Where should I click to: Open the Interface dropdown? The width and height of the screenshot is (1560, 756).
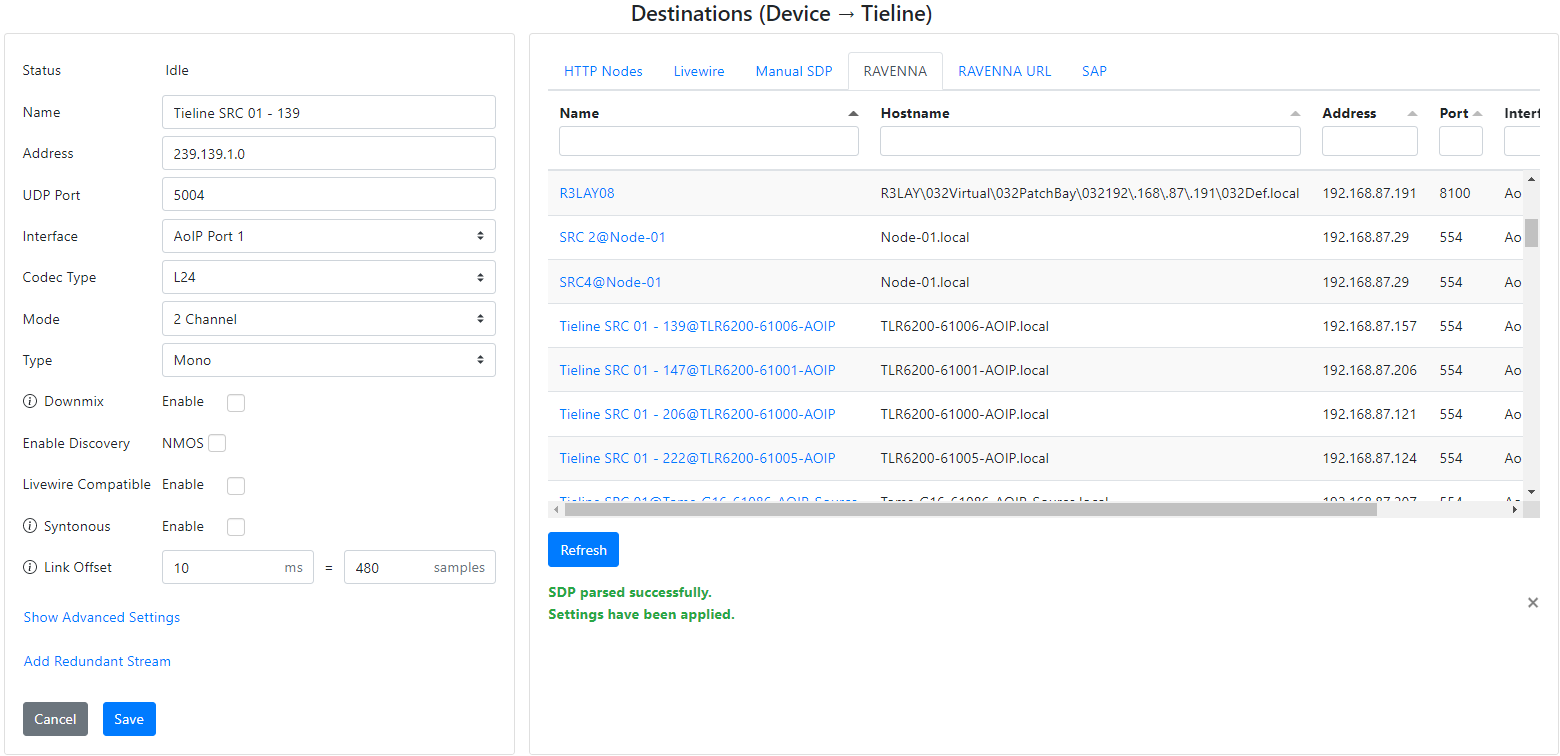pyautogui.click(x=328, y=237)
